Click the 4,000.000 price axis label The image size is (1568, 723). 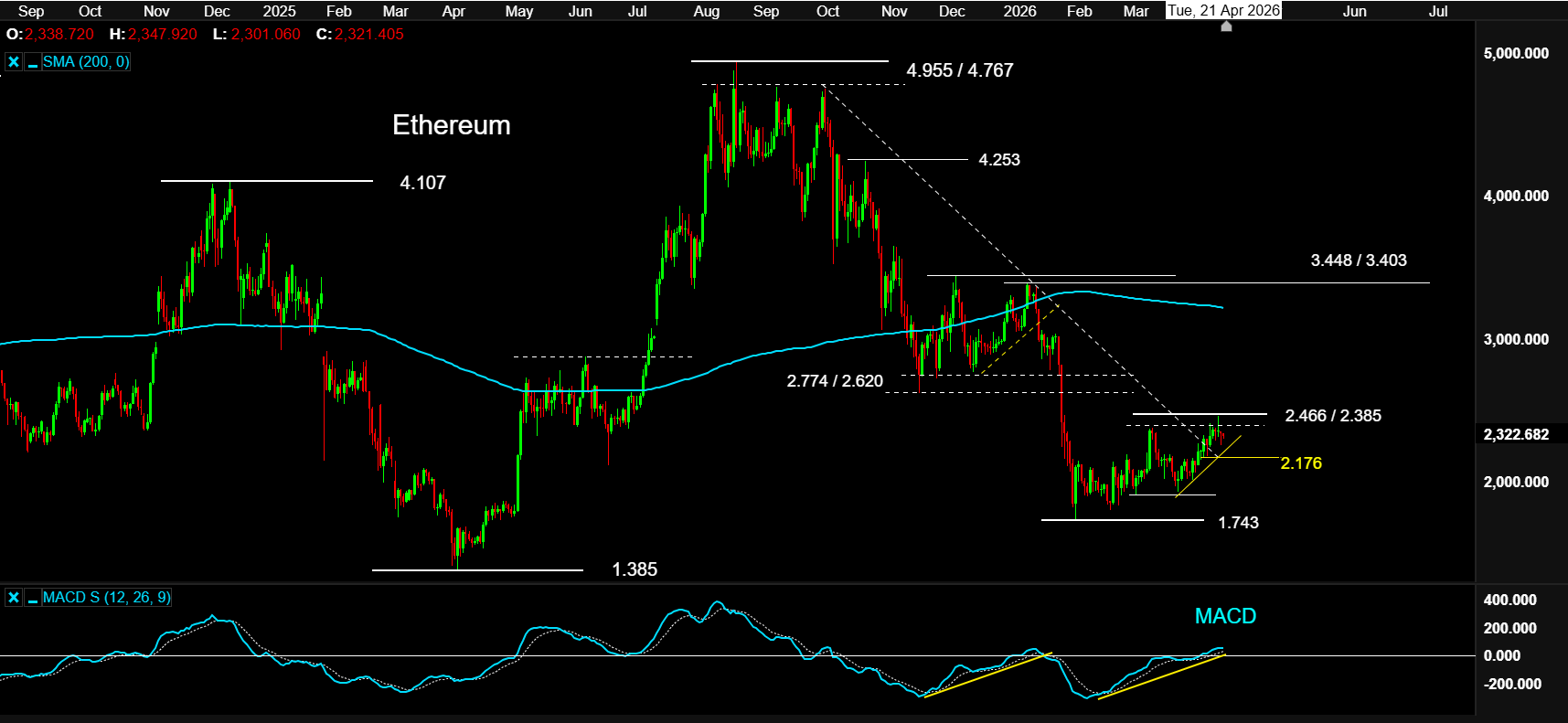1516,196
